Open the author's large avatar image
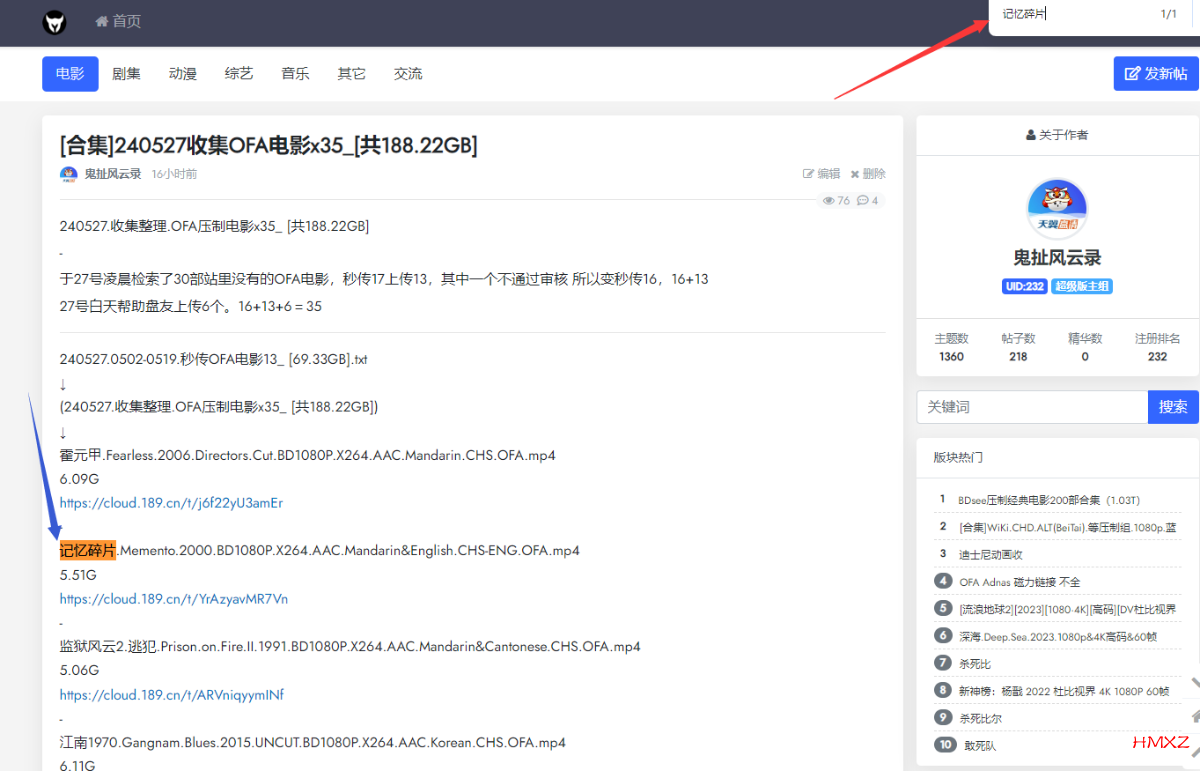Viewport: 1200px width, 771px height. (x=1057, y=209)
